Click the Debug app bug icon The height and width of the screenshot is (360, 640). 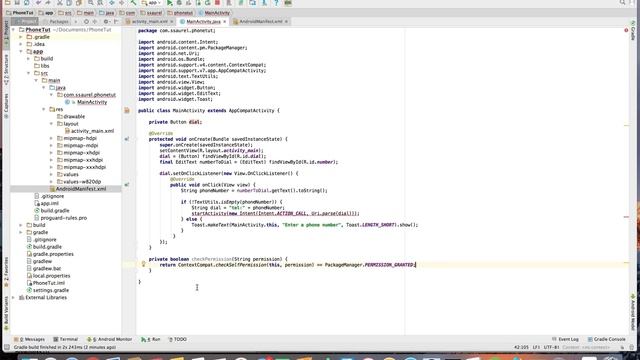tap(179, 2)
